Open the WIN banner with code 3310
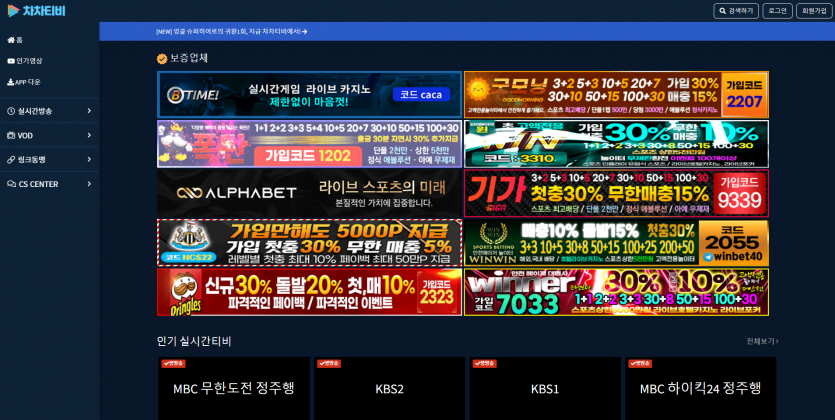The height and width of the screenshot is (420, 835). coord(616,144)
